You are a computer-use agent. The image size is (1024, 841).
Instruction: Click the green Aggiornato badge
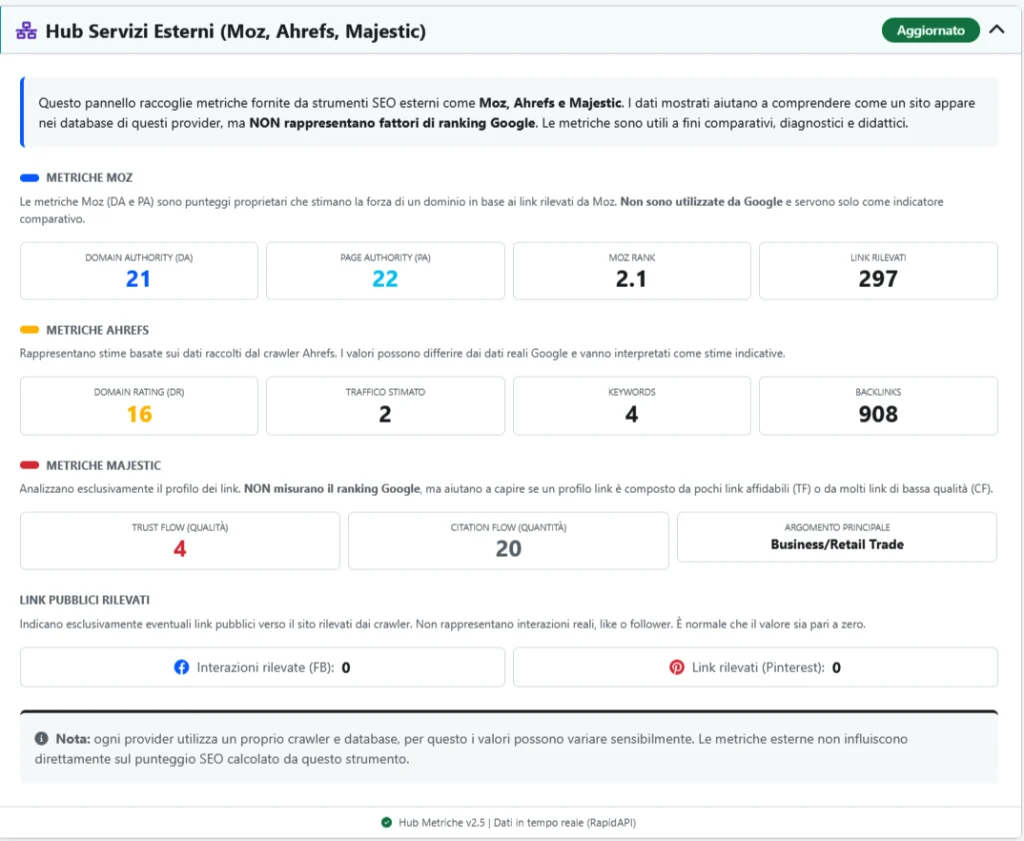coord(930,30)
